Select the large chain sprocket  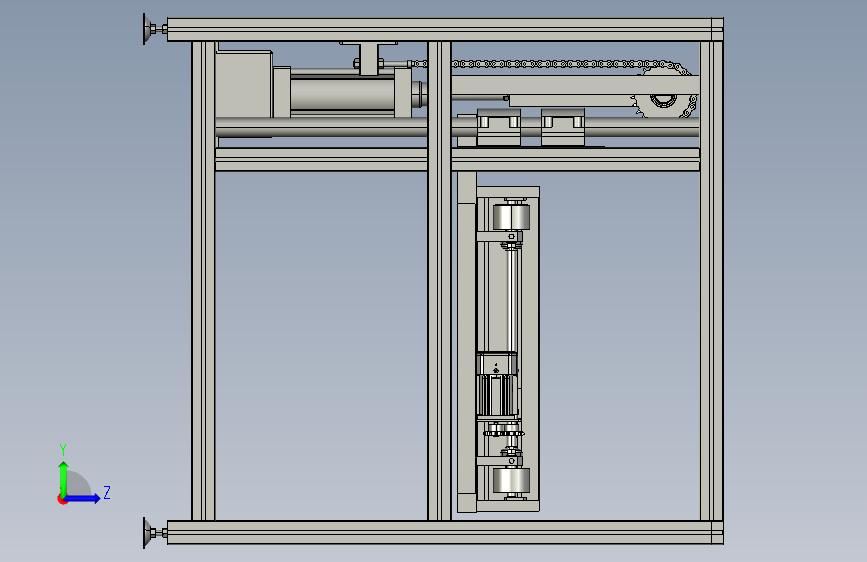664,102
